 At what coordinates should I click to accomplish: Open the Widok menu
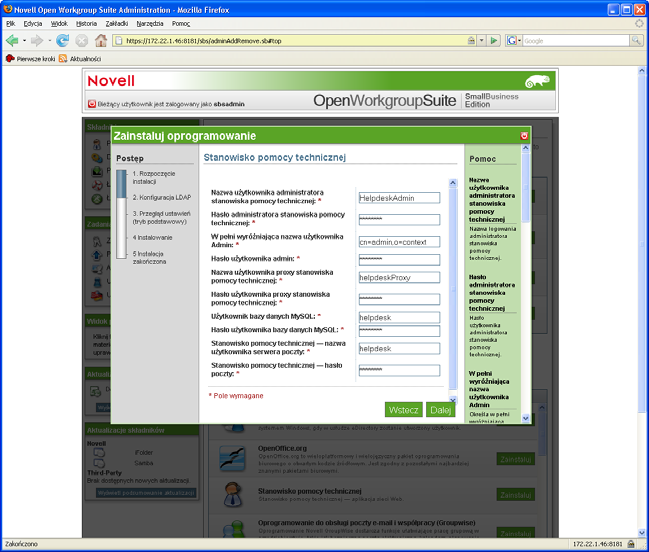59,24
